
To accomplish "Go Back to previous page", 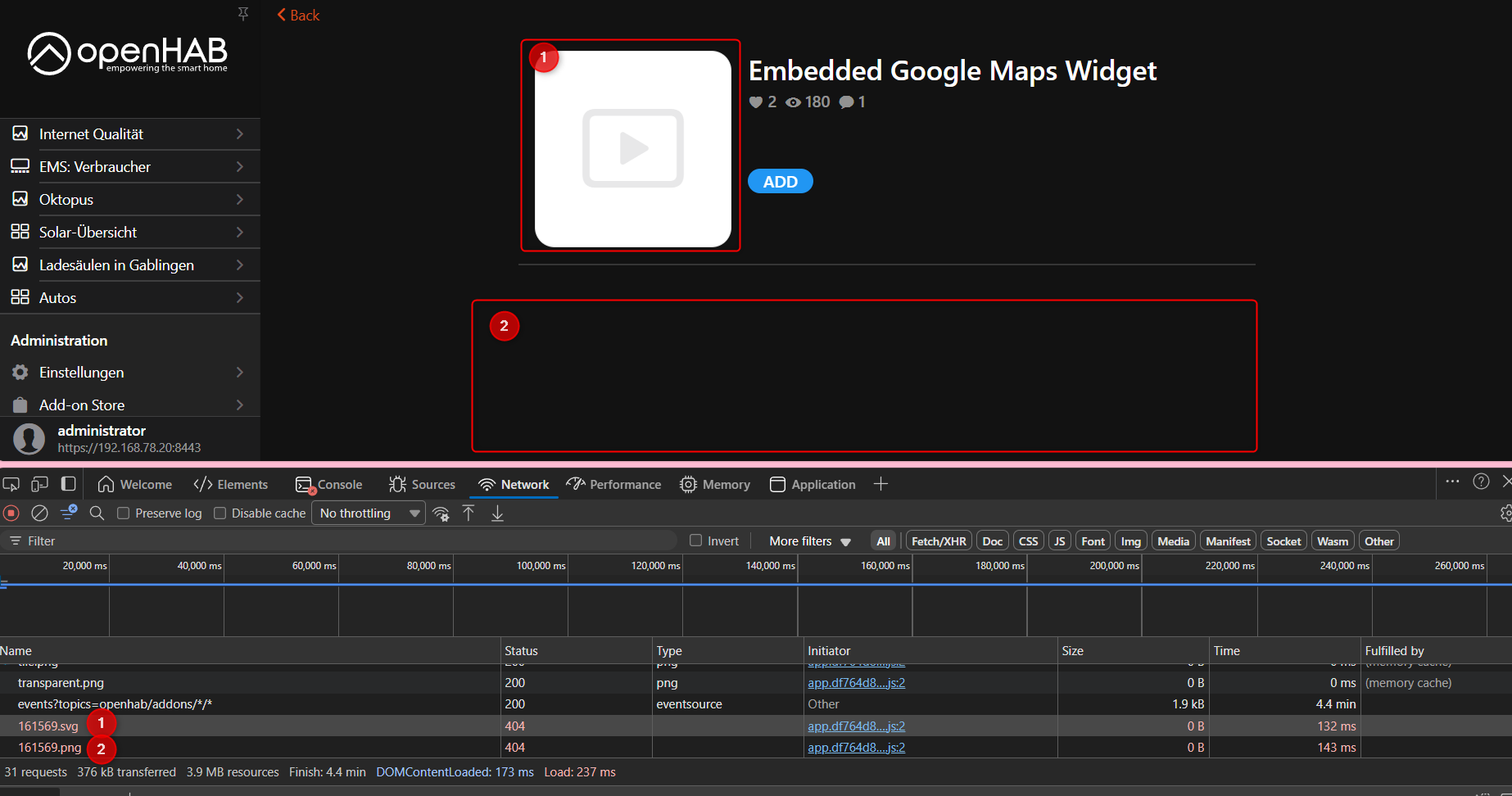I will pyautogui.click(x=298, y=16).
